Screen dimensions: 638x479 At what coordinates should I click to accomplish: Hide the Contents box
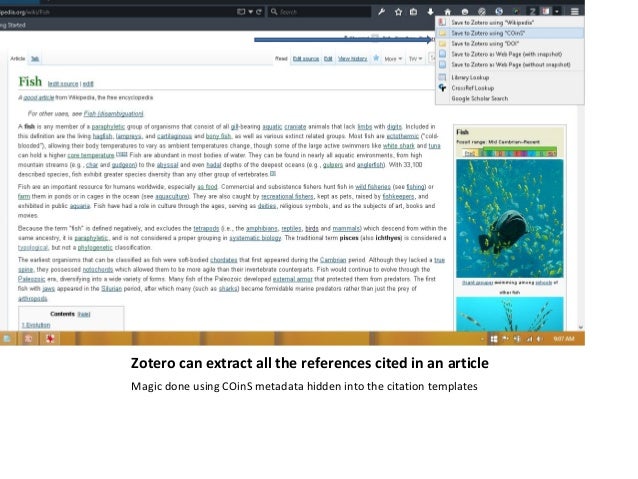click(84, 314)
